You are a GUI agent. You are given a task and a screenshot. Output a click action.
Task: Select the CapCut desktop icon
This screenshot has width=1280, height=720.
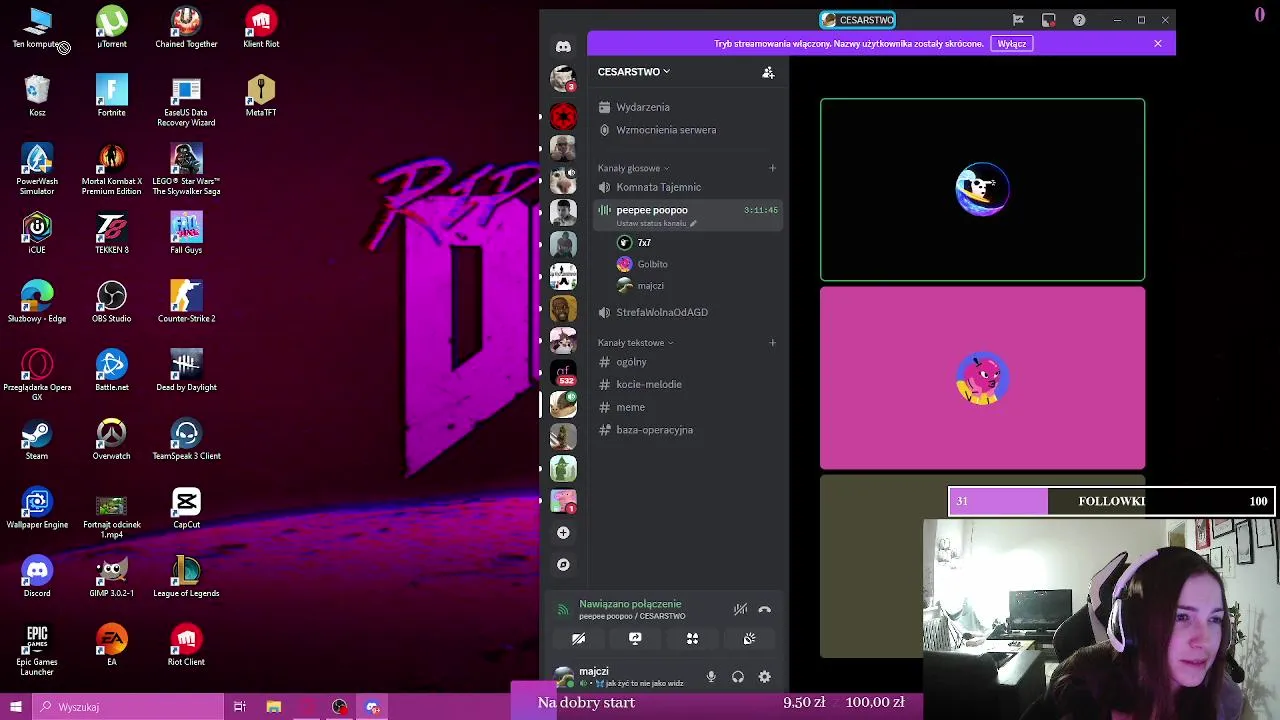tap(186, 508)
